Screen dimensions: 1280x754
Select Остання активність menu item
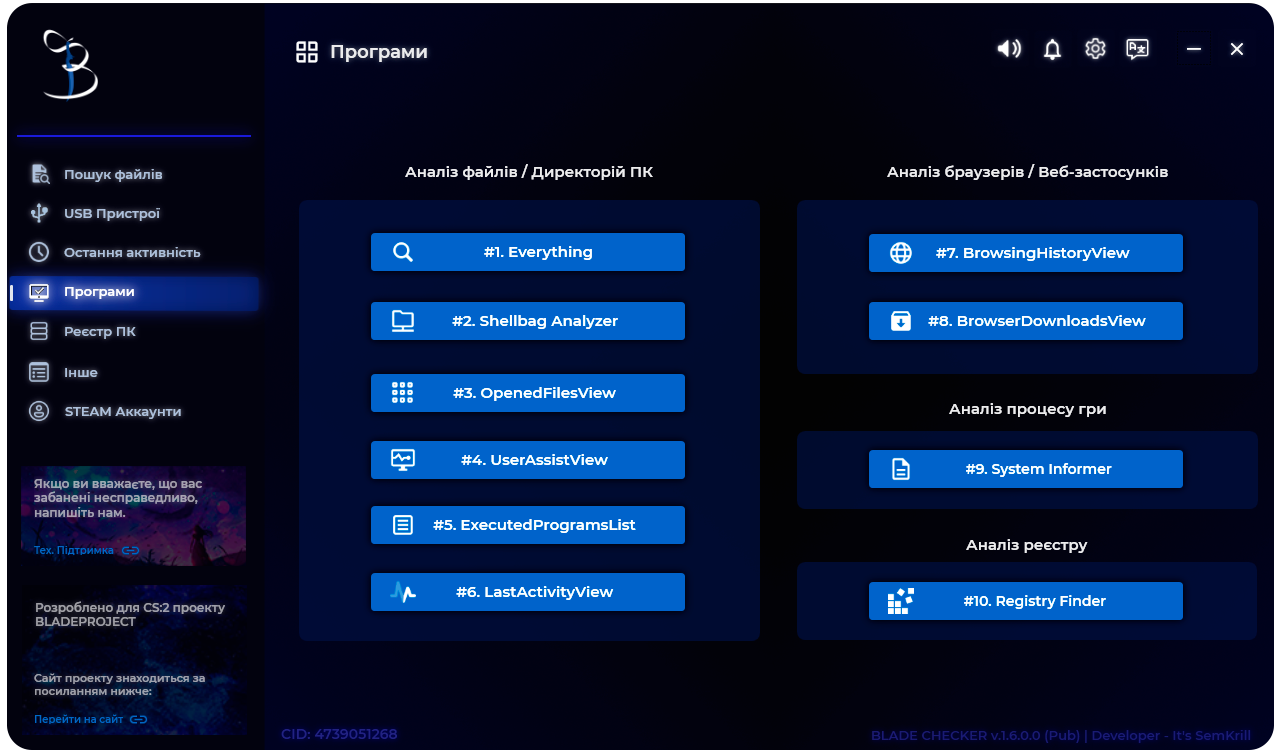point(131,253)
